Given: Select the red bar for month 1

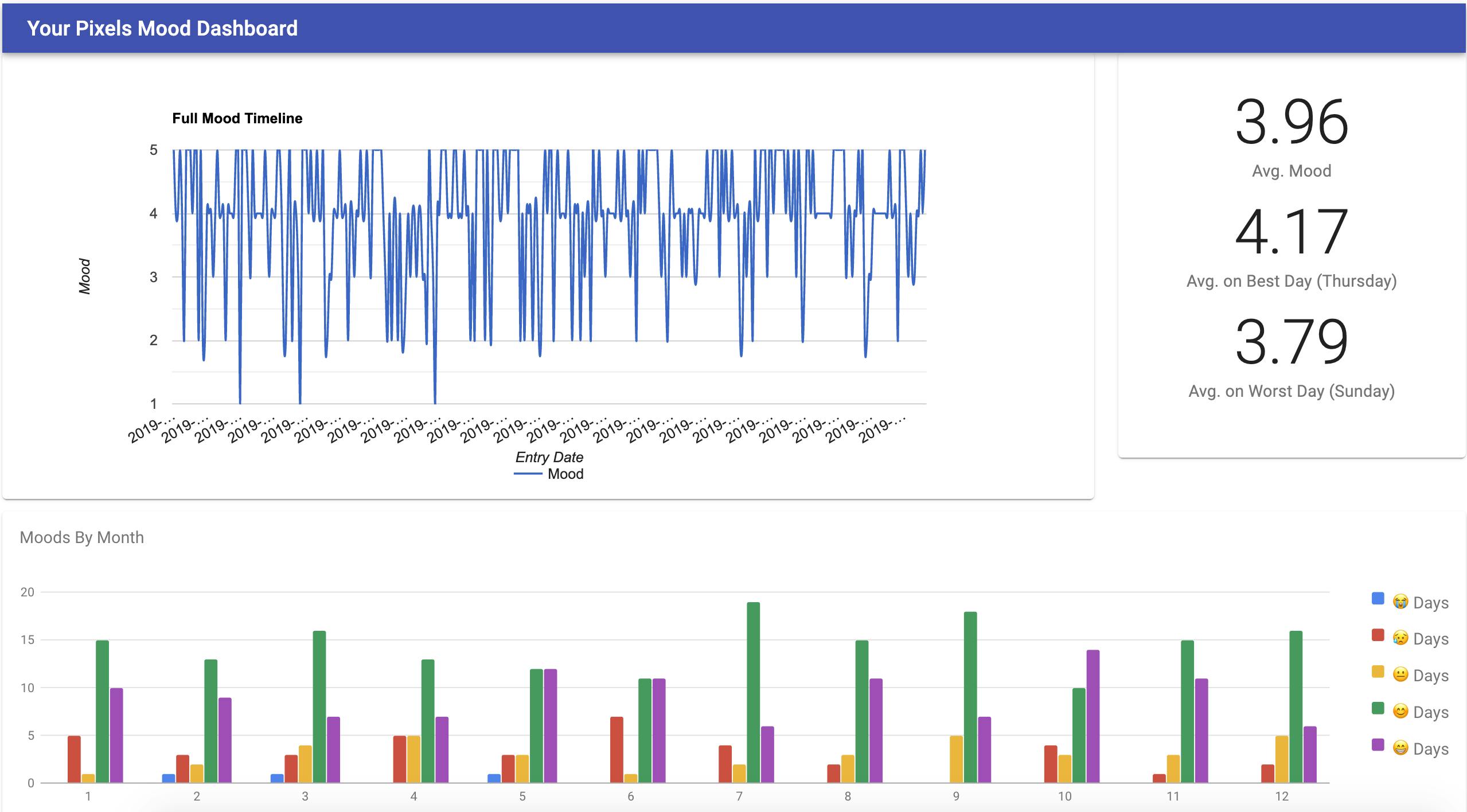Looking at the screenshot, I should pyautogui.click(x=74, y=759).
